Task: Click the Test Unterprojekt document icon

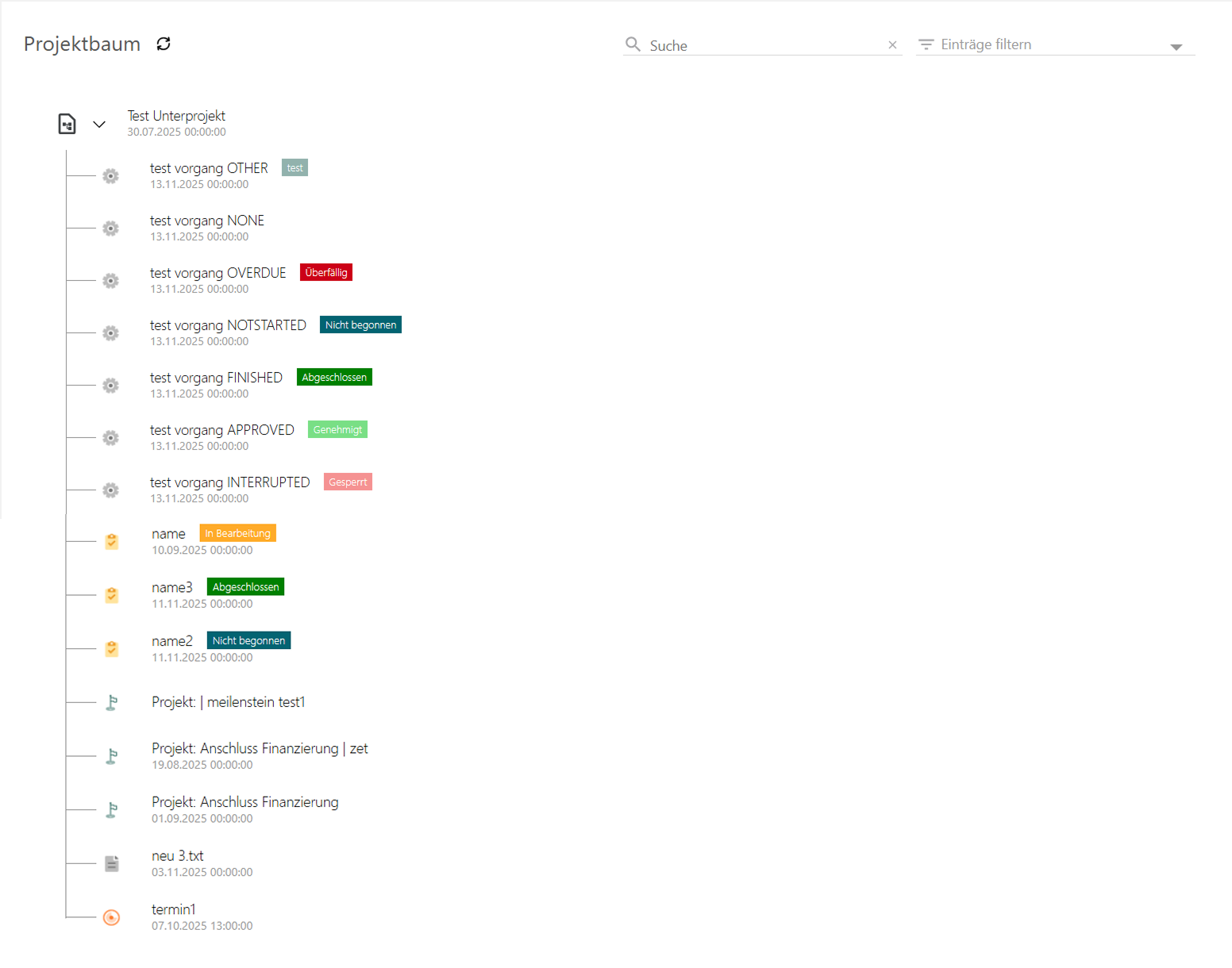Action: (67, 124)
